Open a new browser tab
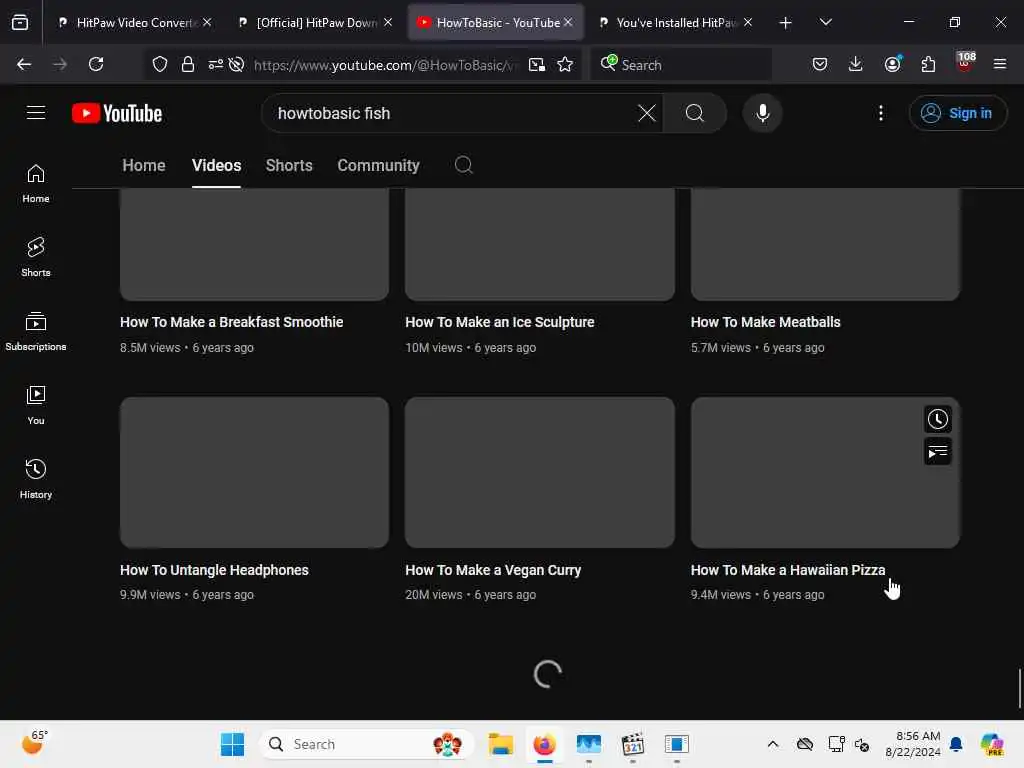The width and height of the screenshot is (1024, 768). pos(785,23)
